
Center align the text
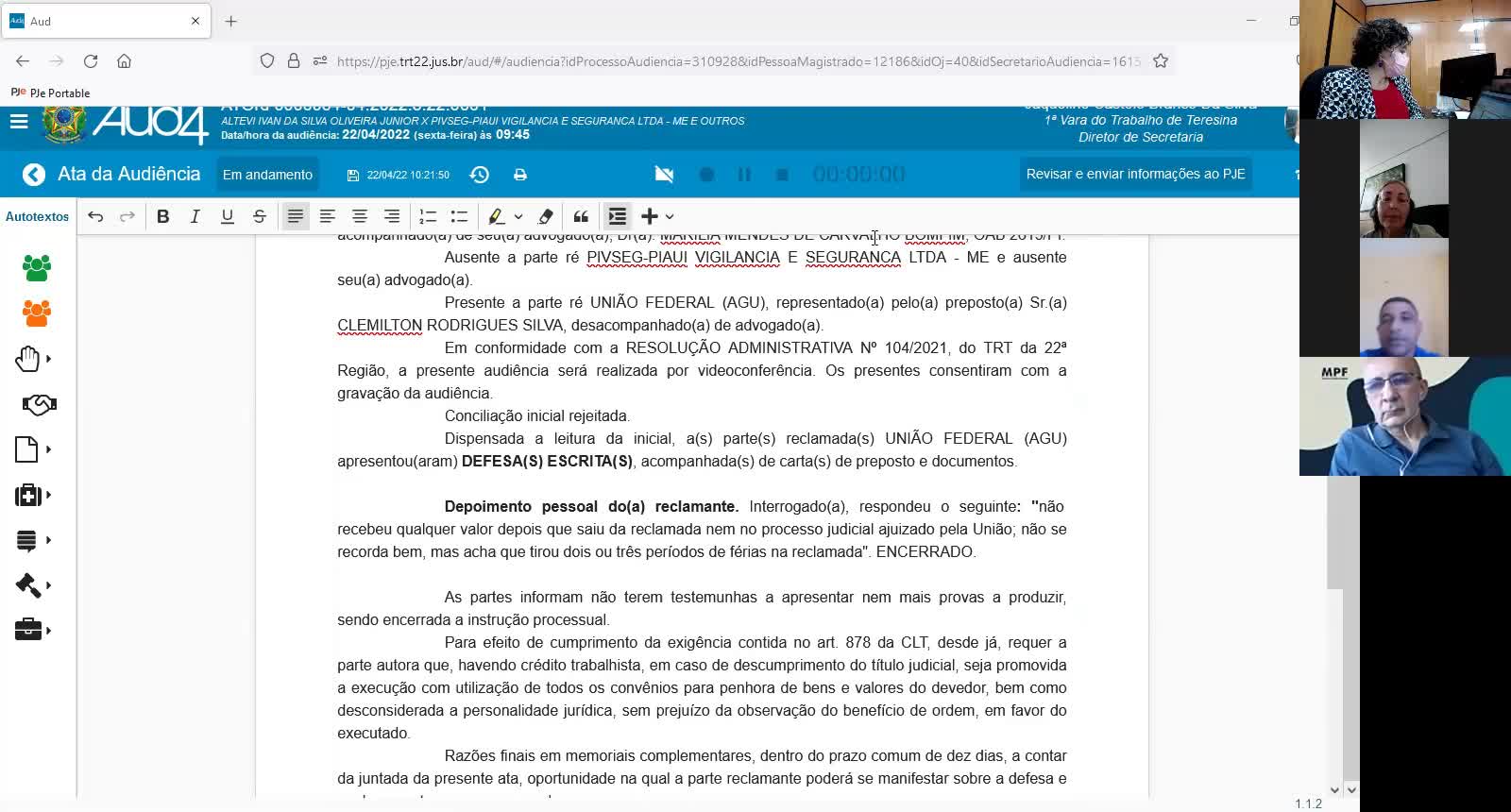pyautogui.click(x=360, y=217)
